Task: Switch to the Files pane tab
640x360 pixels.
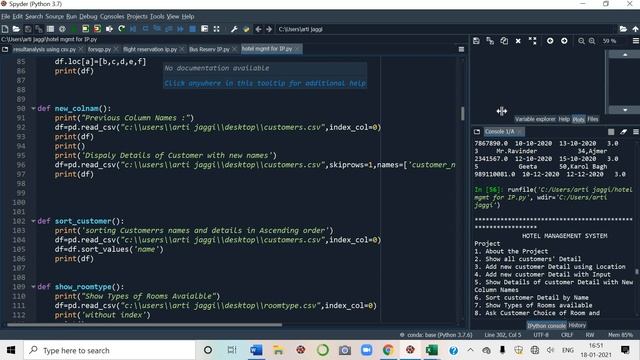Action: (x=593, y=119)
